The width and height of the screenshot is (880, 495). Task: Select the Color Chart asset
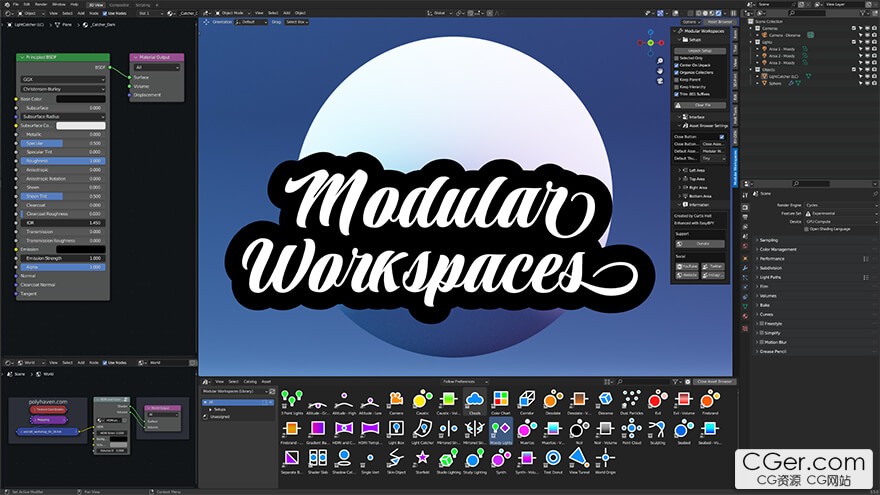click(501, 402)
